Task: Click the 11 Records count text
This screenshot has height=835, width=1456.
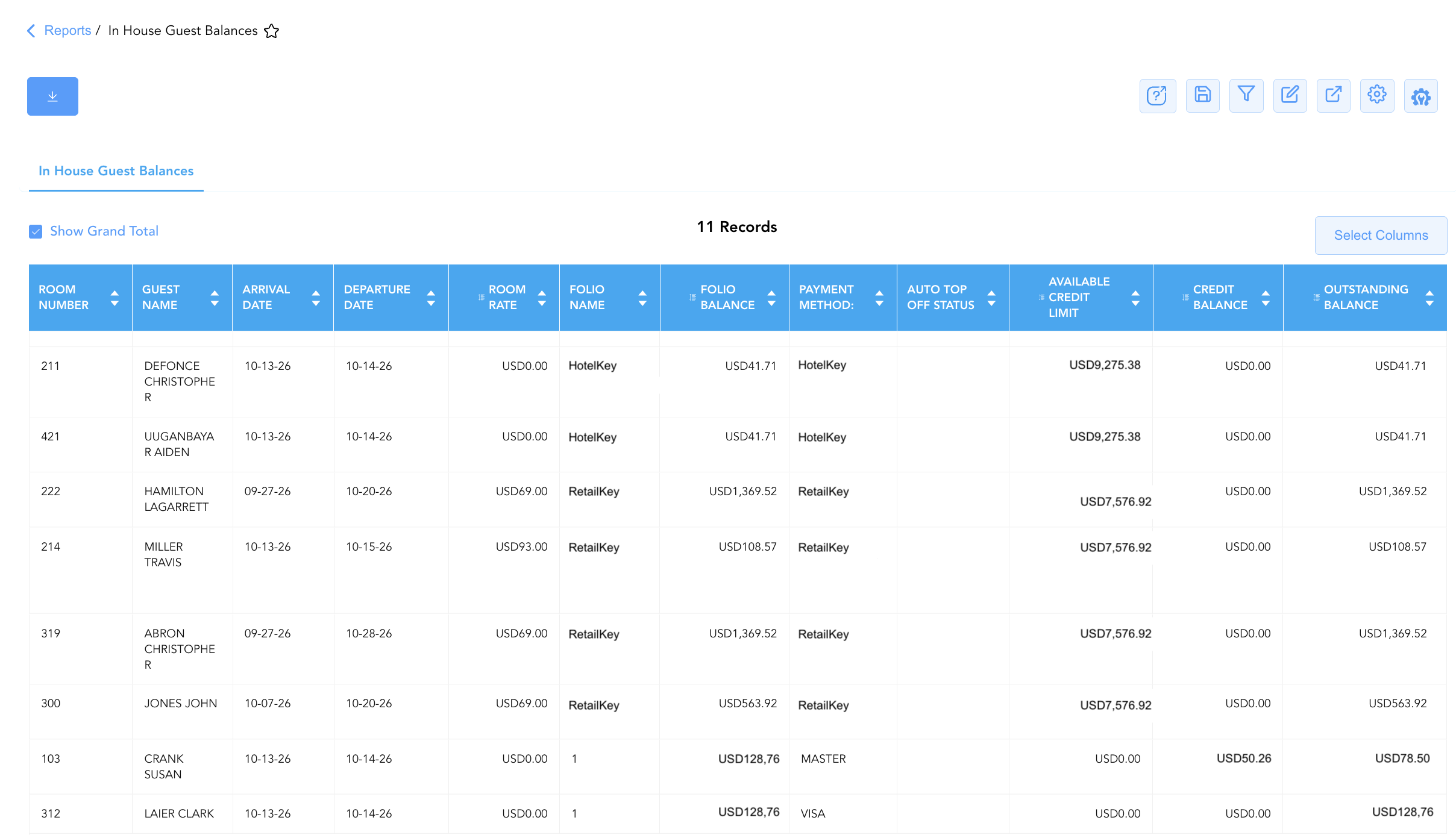Action: tap(737, 227)
